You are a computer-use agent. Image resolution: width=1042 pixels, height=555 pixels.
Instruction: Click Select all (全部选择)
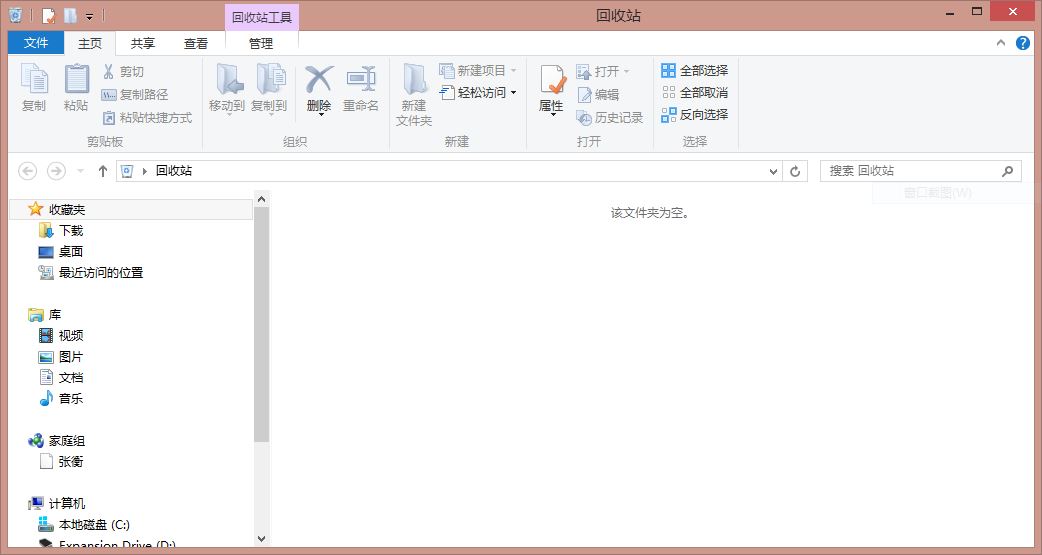pos(694,70)
